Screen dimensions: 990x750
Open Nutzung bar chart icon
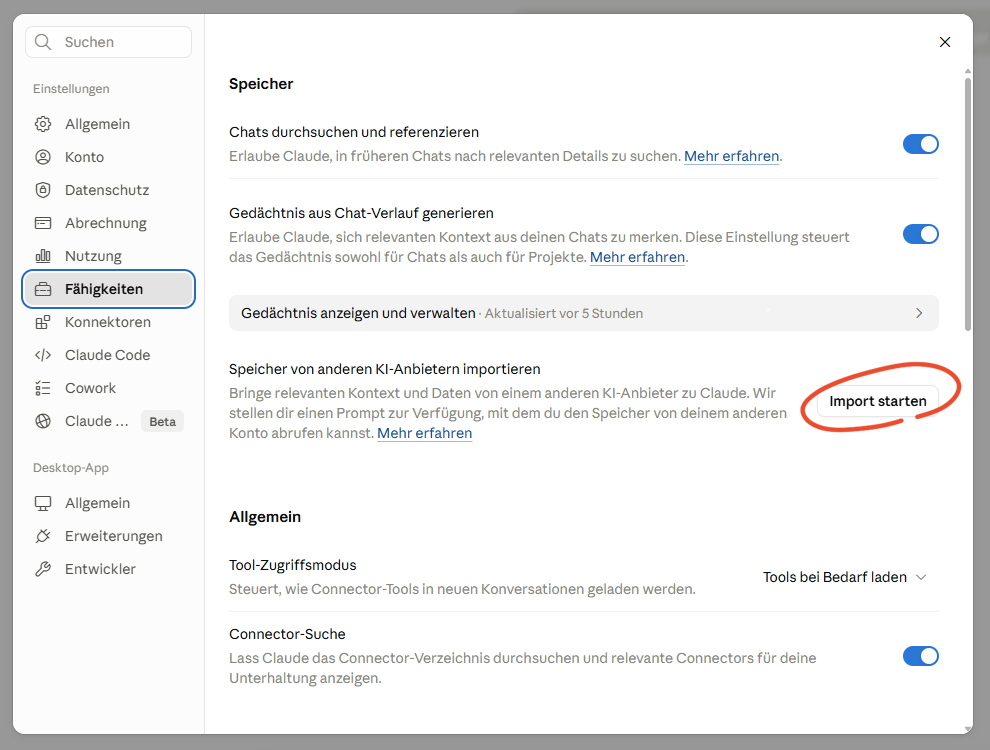click(x=43, y=256)
